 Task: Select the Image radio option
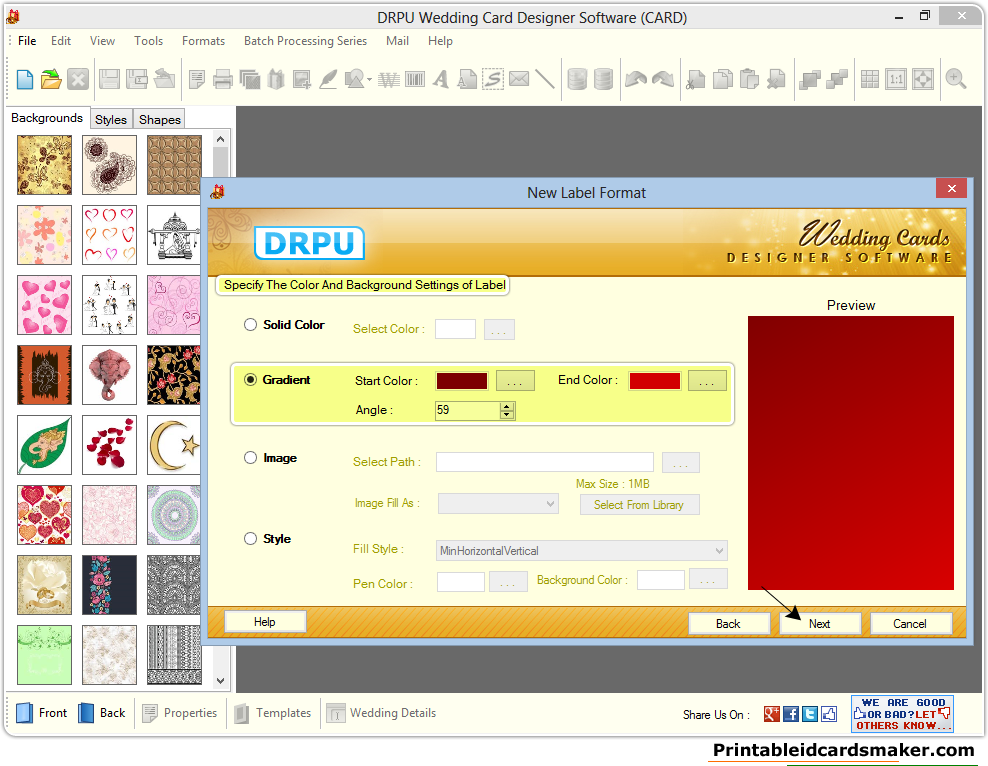(x=251, y=458)
